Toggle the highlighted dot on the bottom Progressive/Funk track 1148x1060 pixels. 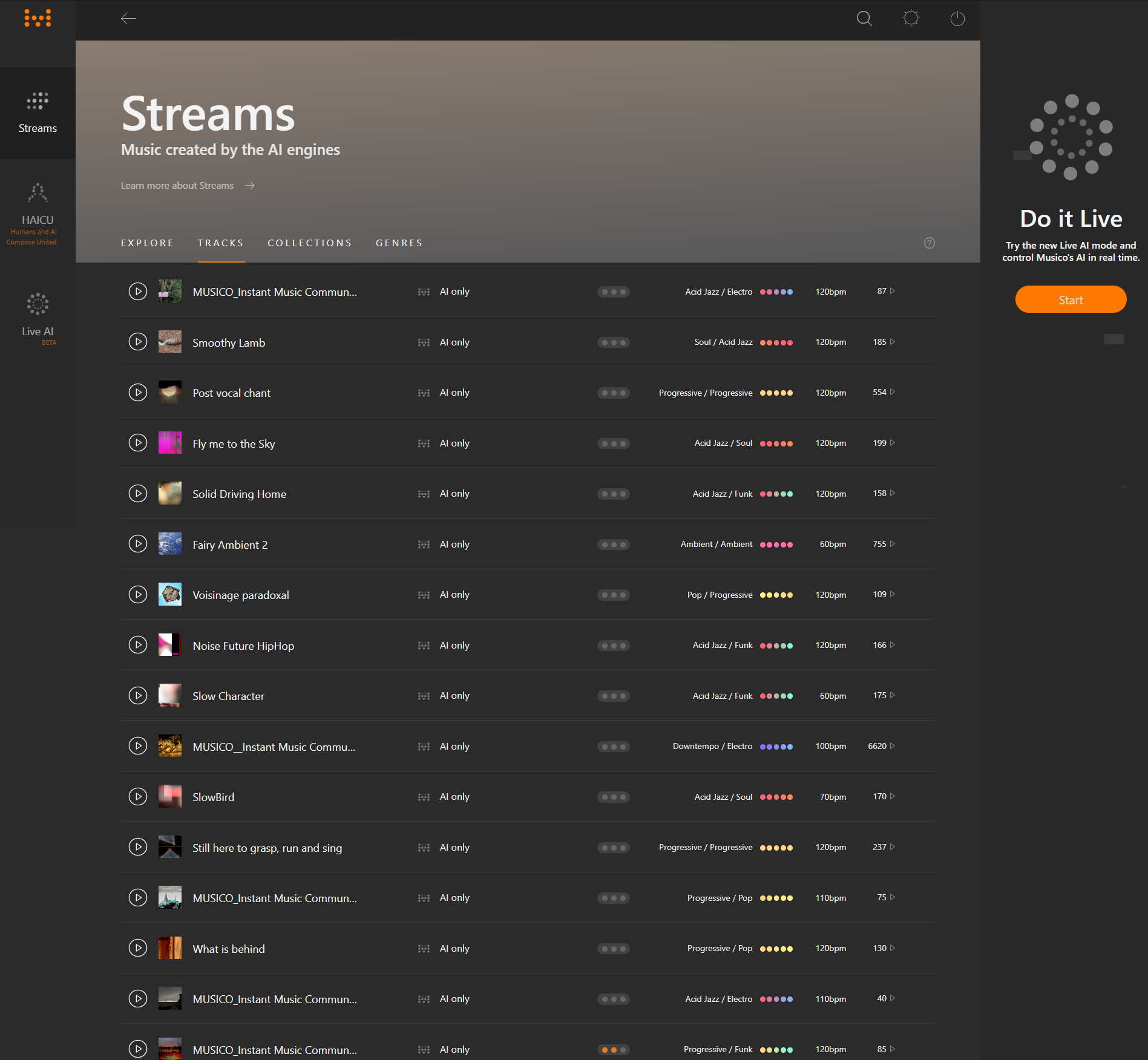[607, 1049]
